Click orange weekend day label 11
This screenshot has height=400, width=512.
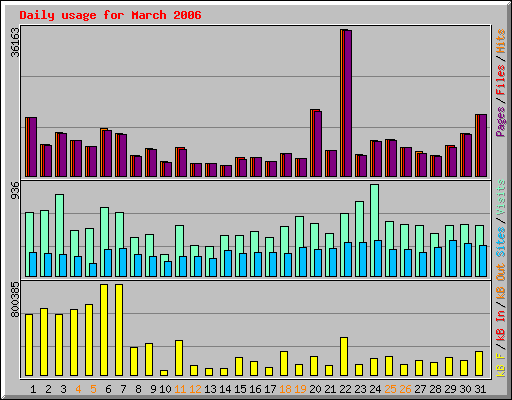(x=180, y=389)
